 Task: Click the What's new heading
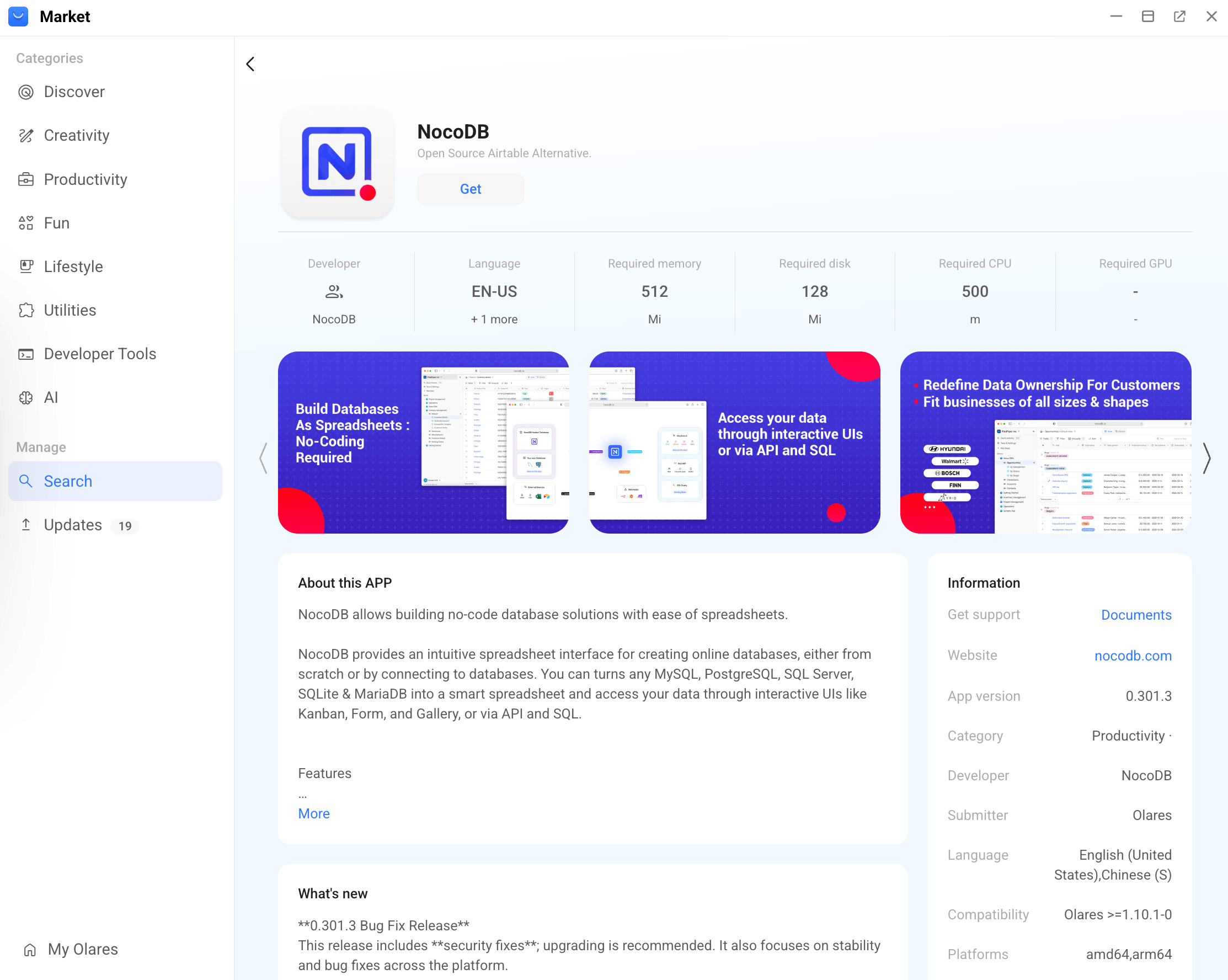(x=333, y=893)
